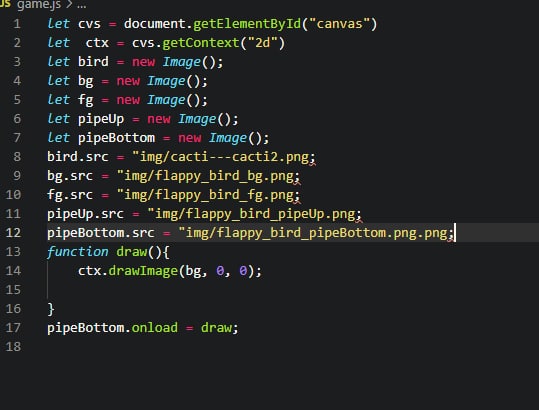The height and width of the screenshot is (410, 539).
Task: Click the breadcrumb ellipsis after game.js
Action: [81, 6]
